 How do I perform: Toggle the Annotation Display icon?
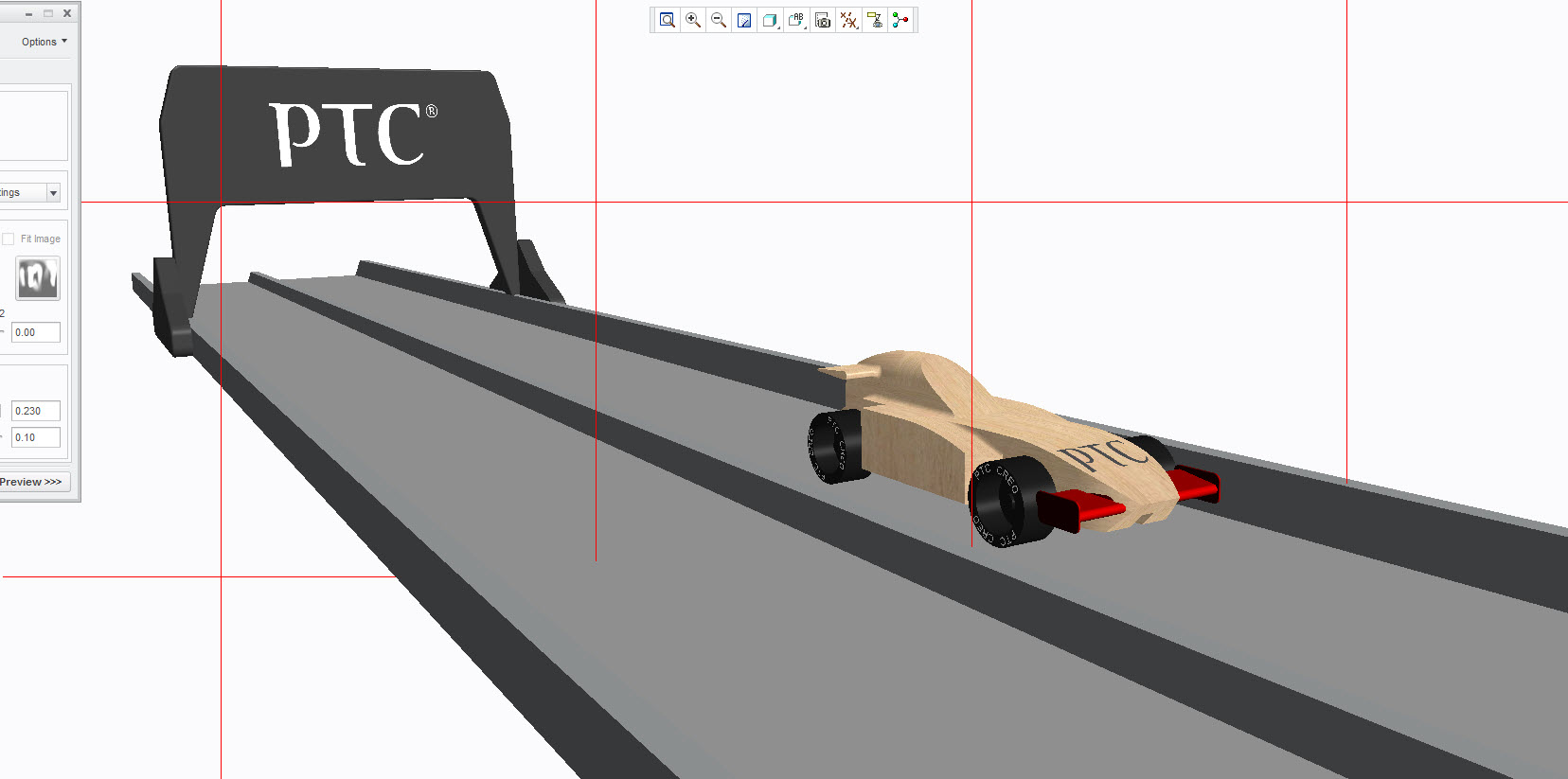[x=875, y=20]
